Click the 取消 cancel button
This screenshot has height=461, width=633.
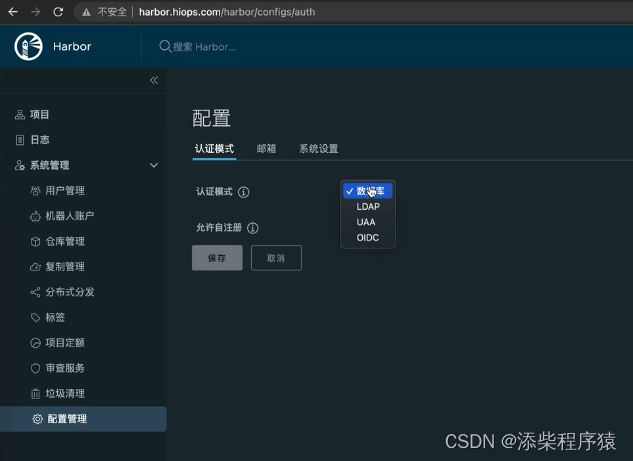(276, 258)
